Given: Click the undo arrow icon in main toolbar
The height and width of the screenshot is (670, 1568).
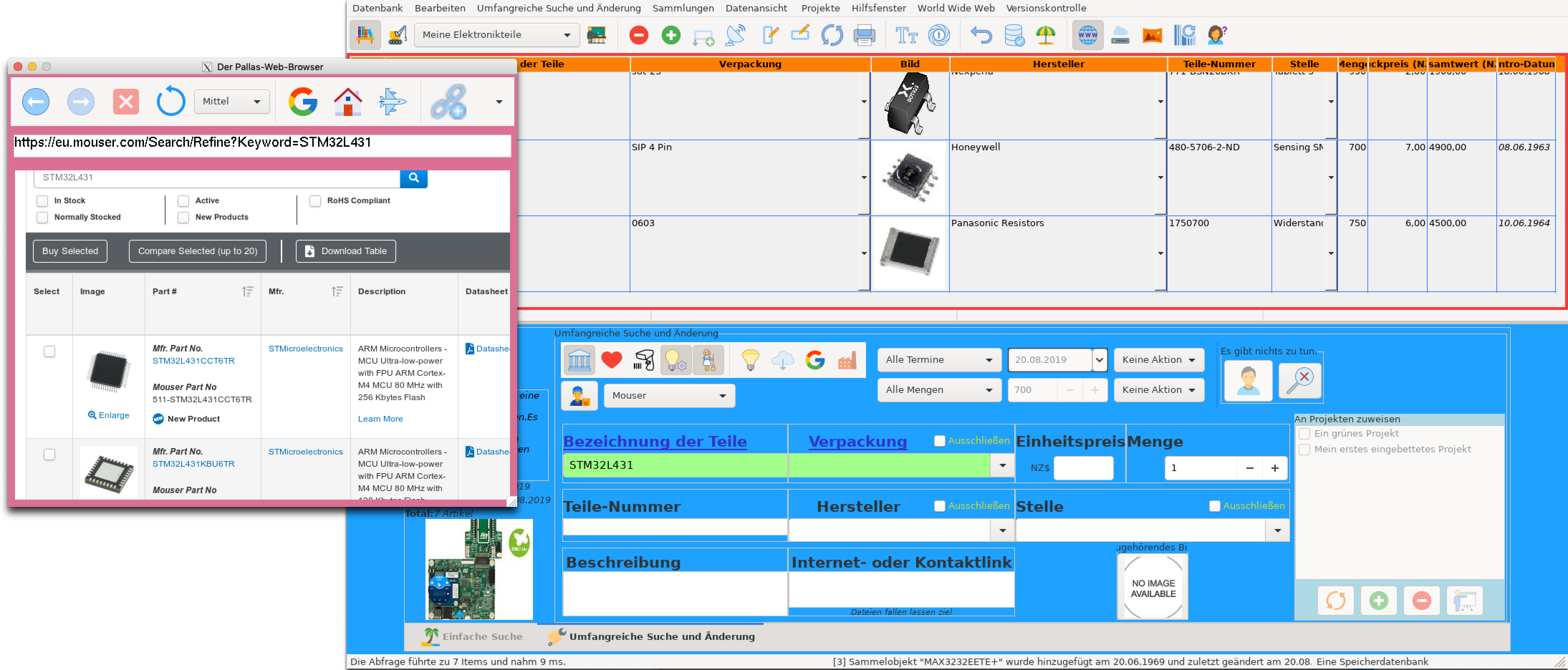Looking at the screenshot, I should point(981,35).
